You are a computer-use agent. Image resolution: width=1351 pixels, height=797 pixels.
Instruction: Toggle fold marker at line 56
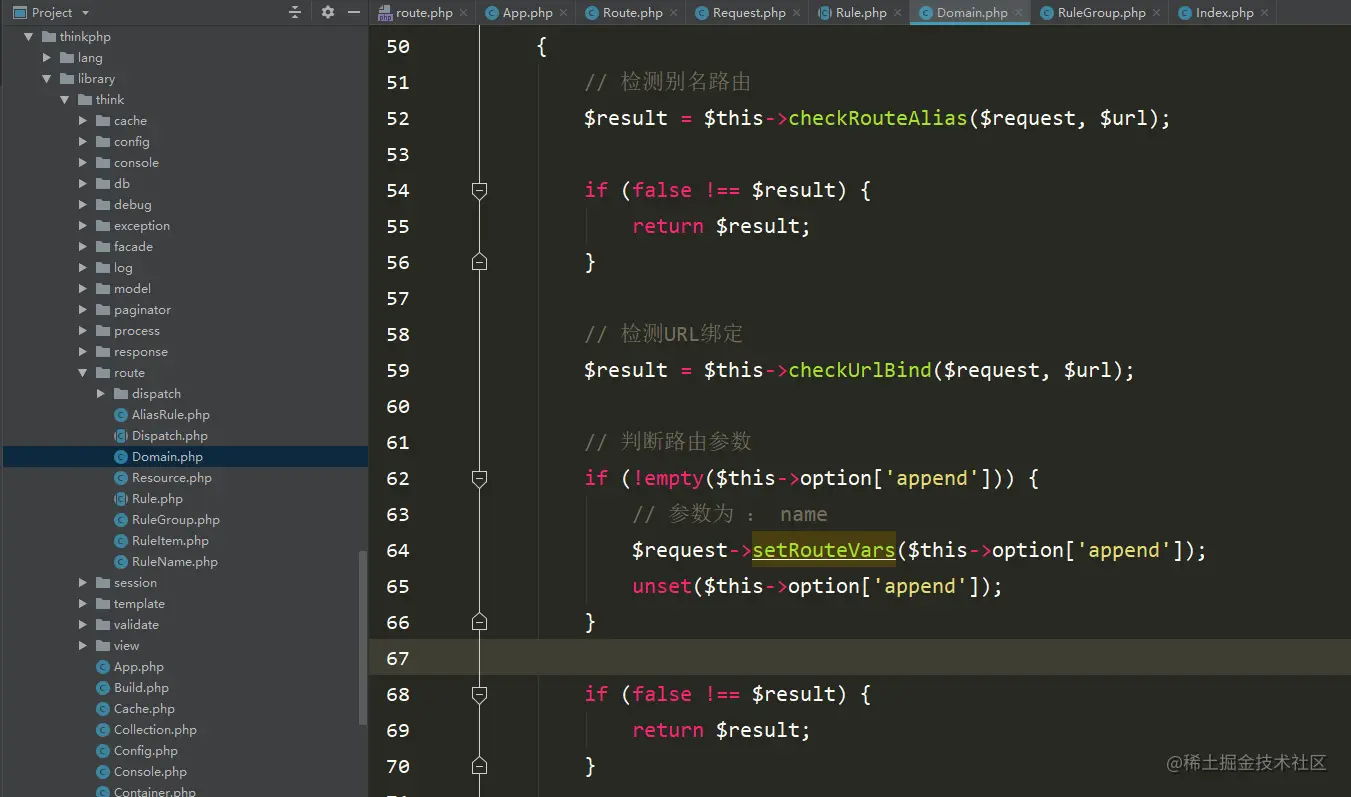pyautogui.click(x=479, y=262)
